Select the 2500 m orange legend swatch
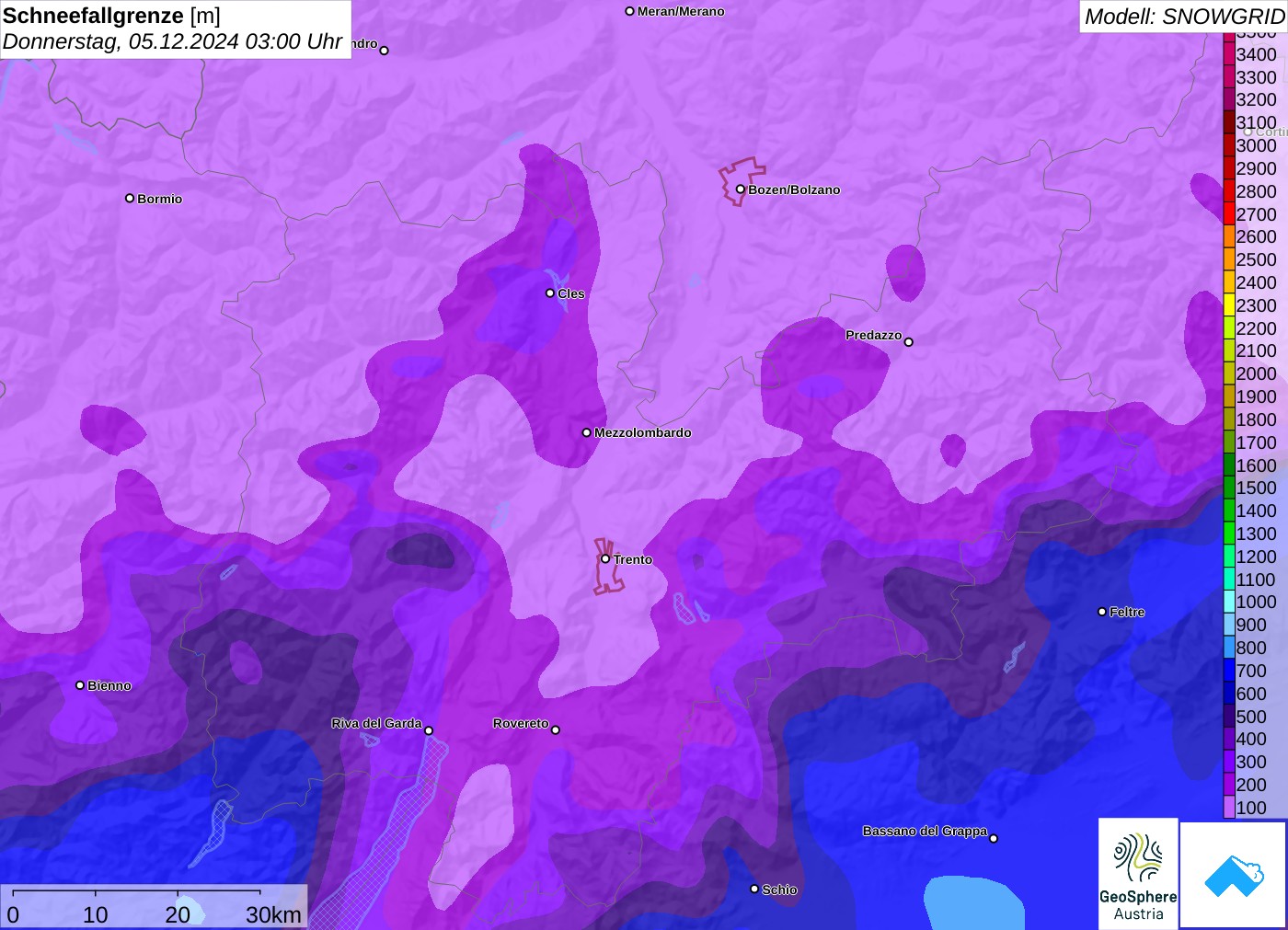This screenshot has height=930, width=1288. [1229, 259]
